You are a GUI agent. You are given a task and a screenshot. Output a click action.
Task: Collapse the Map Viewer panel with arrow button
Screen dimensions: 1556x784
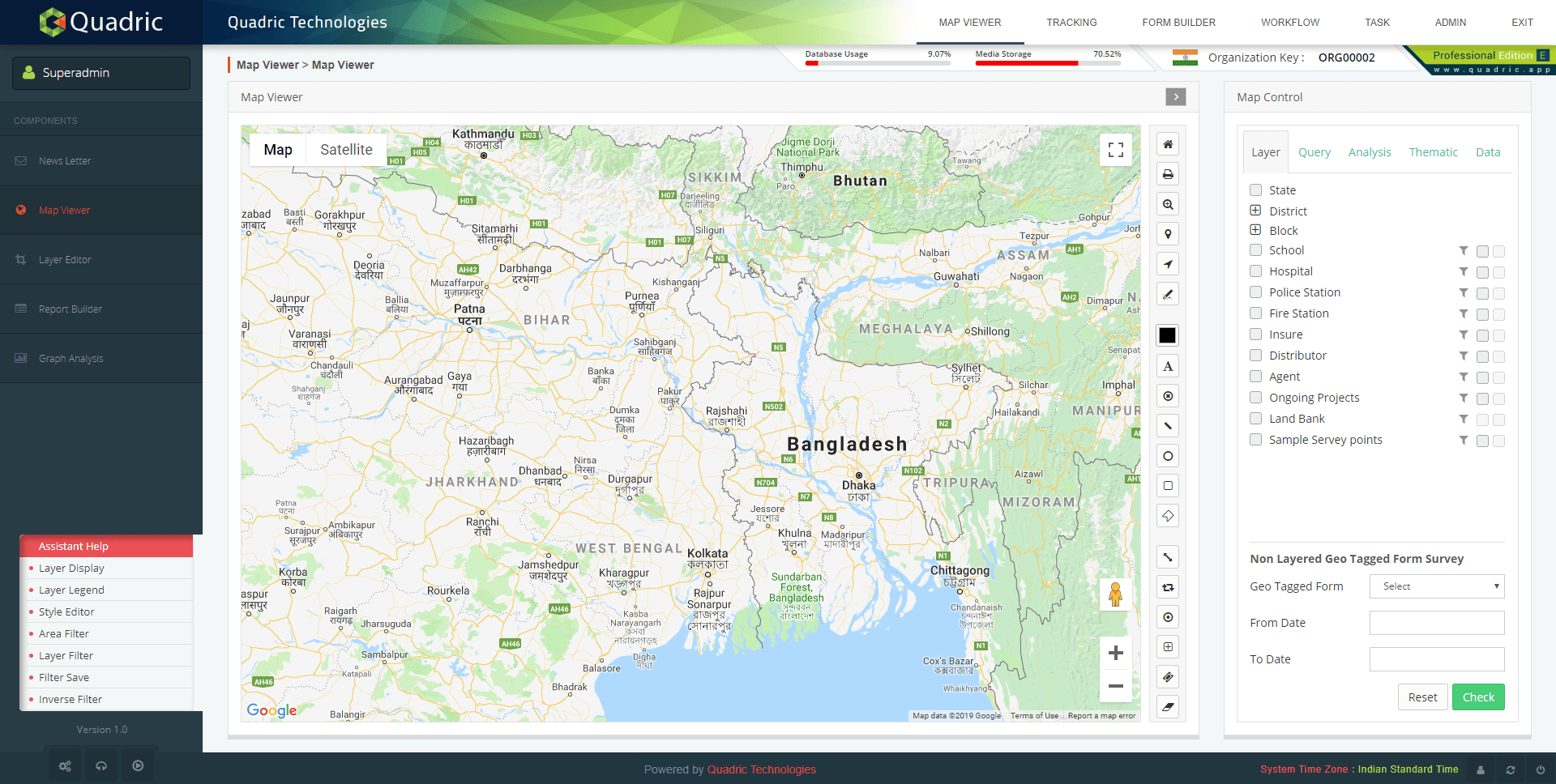click(x=1176, y=97)
